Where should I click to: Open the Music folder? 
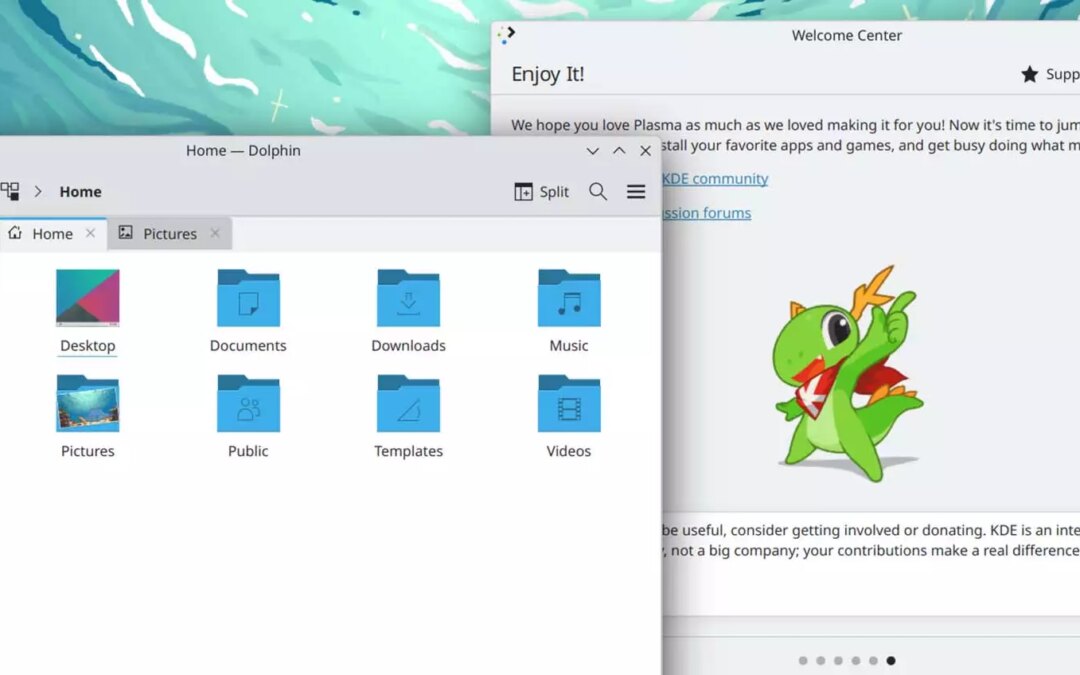(569, 298)
